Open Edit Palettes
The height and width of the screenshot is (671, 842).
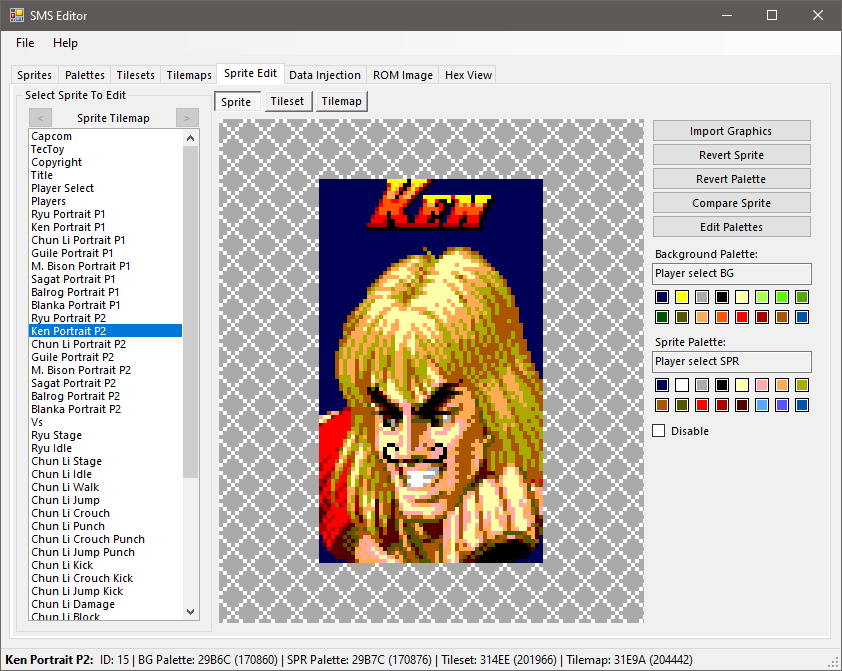(731, 227)
